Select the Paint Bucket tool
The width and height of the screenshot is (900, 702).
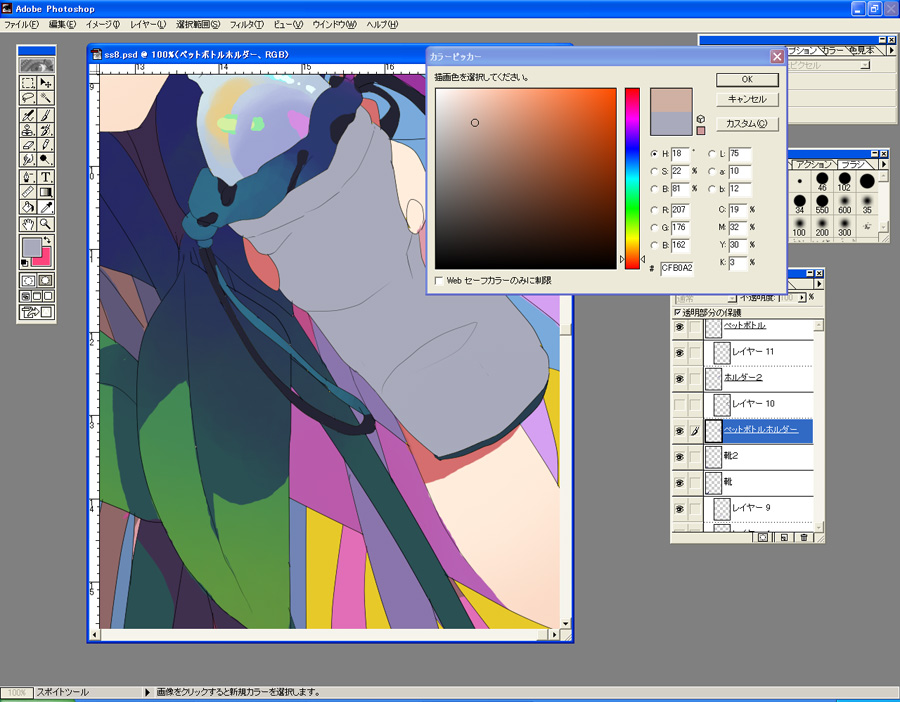point(28,206)
